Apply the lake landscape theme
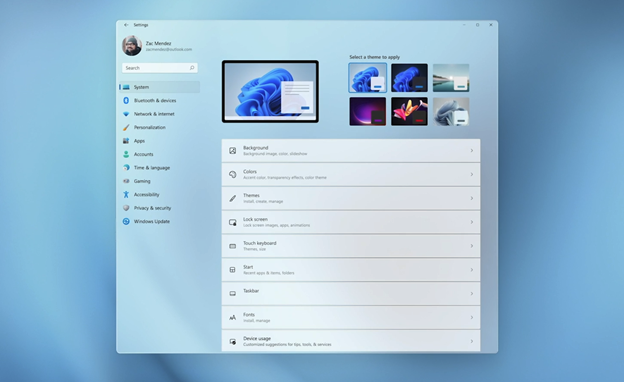The image size is (624, 382). click(451, 78)
